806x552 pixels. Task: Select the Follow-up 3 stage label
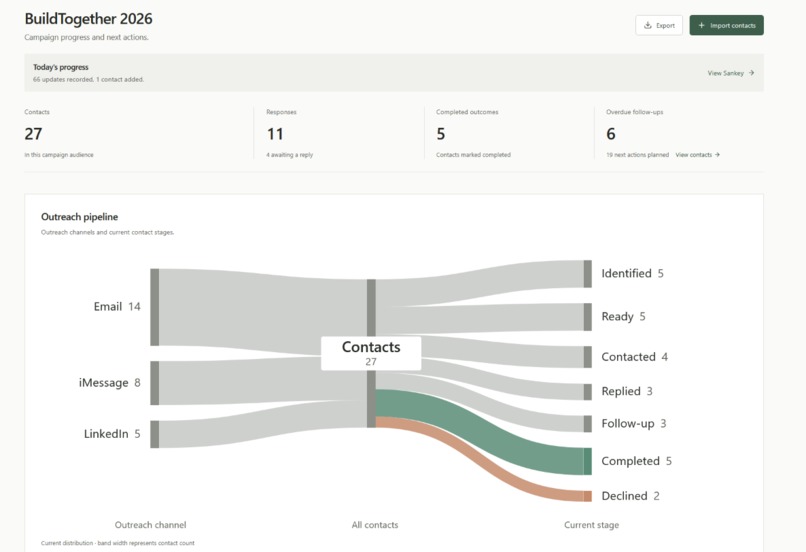[634, 424]
